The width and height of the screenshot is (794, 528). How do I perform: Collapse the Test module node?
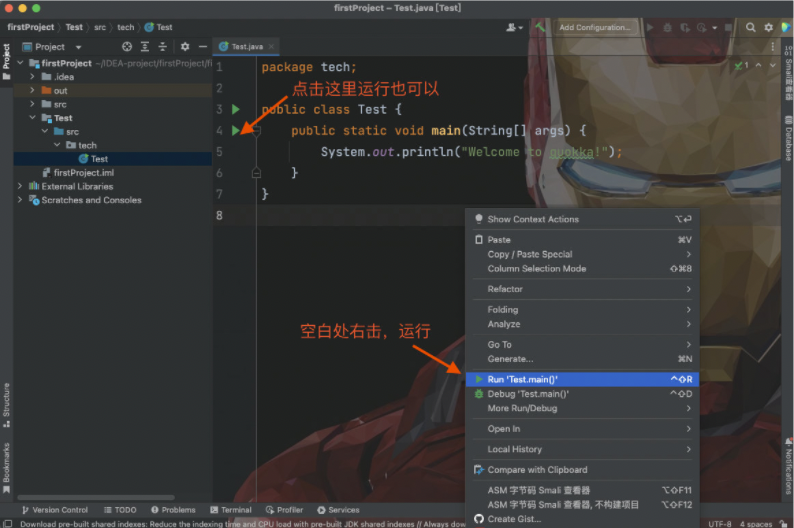(32, 117)
